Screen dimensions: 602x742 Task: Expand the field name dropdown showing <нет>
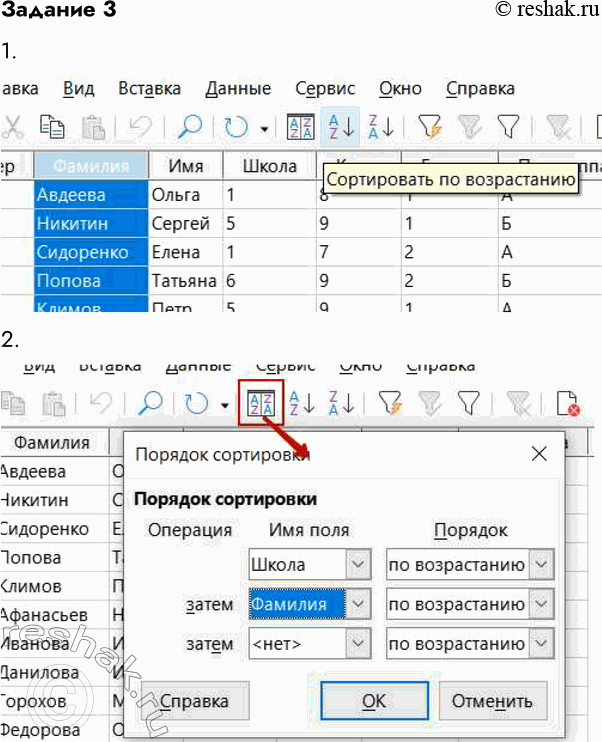[x=358, y=645]
